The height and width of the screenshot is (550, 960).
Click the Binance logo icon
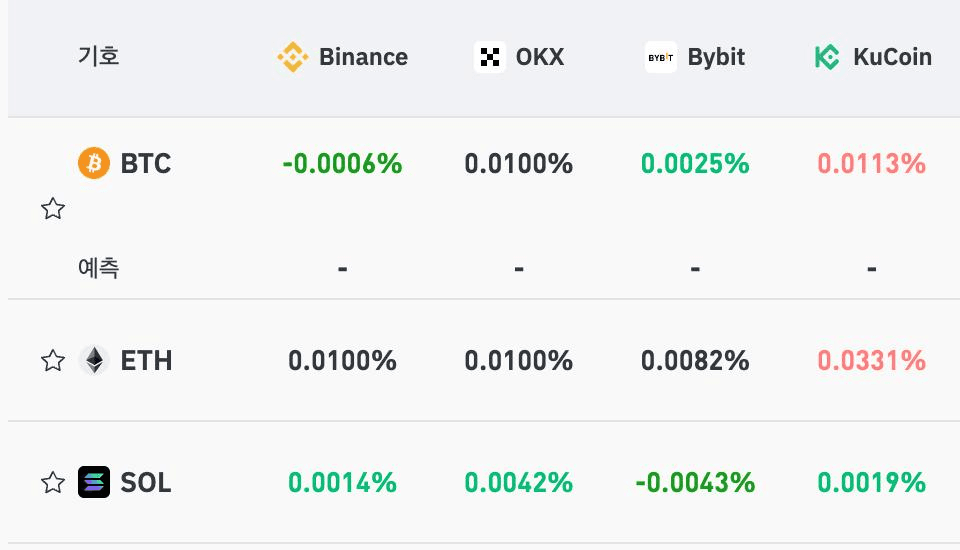[x=293, y=57]
